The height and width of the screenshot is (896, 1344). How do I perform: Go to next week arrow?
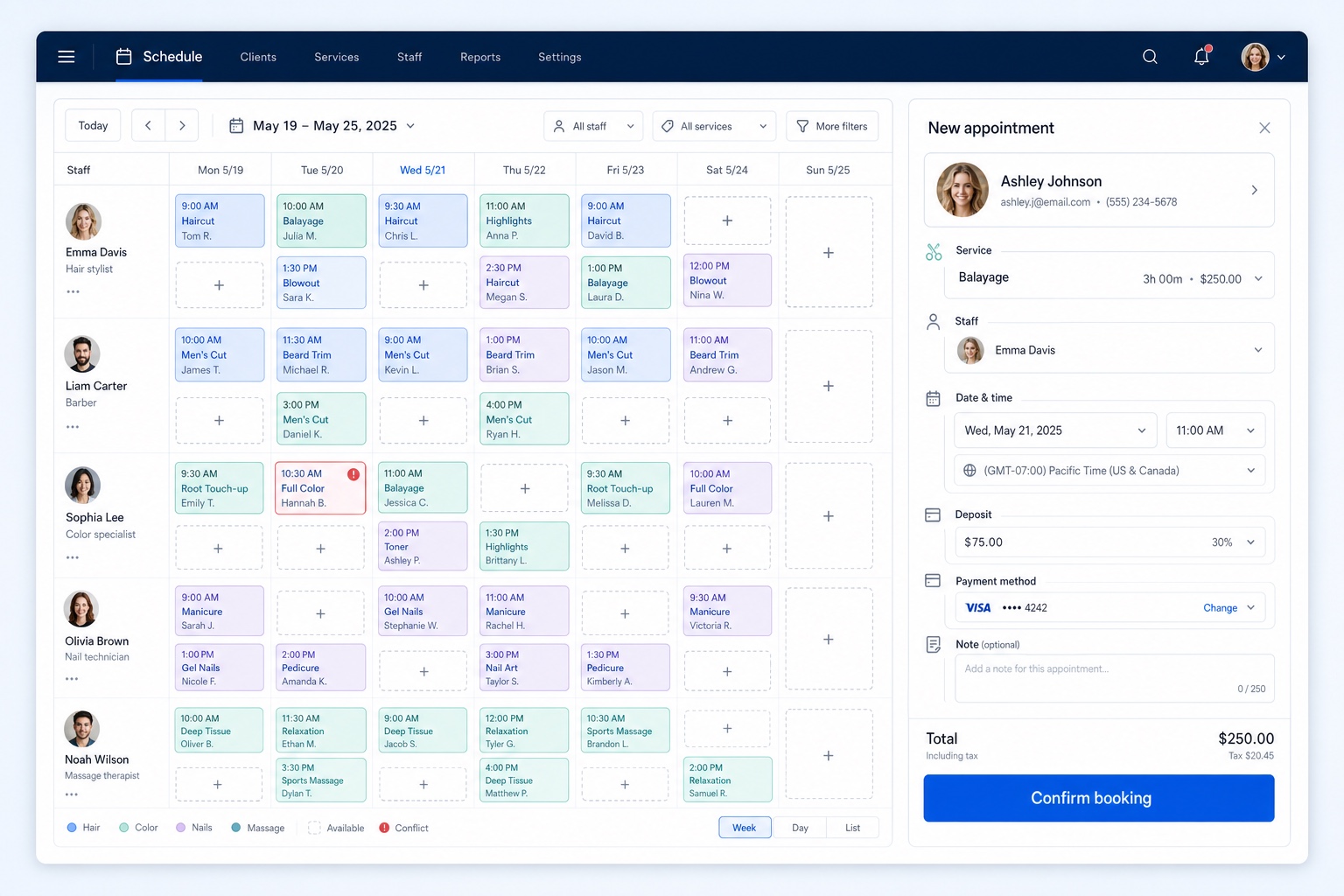pyautogui.click(x=182, y=126)
